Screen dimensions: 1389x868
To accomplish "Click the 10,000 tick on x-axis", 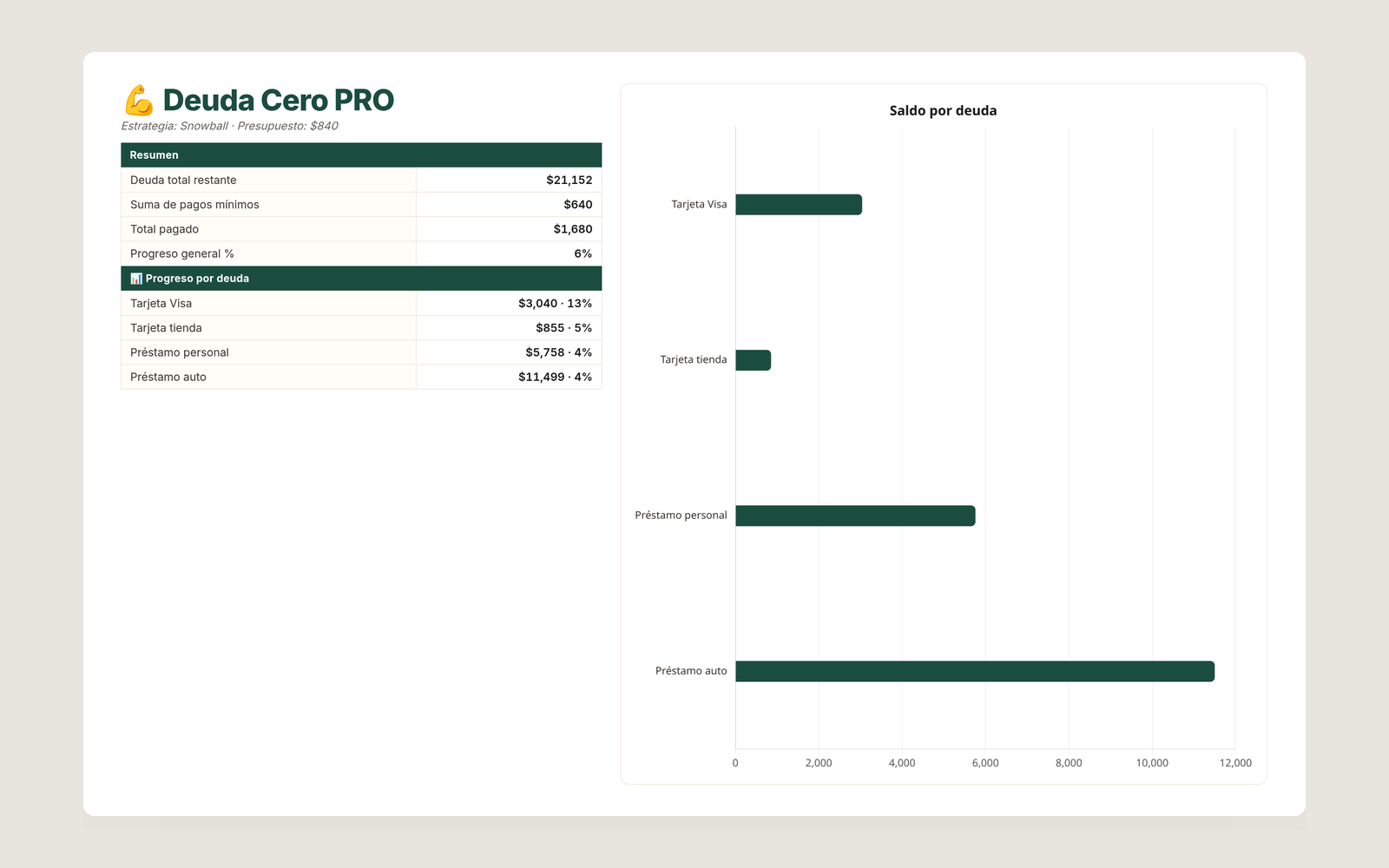I will 1152,763.
